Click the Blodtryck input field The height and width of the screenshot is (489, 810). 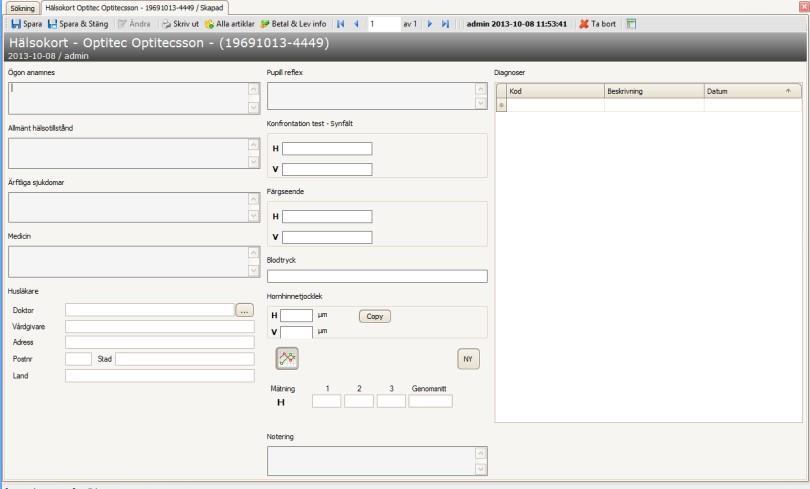click(x=377, y=276)
